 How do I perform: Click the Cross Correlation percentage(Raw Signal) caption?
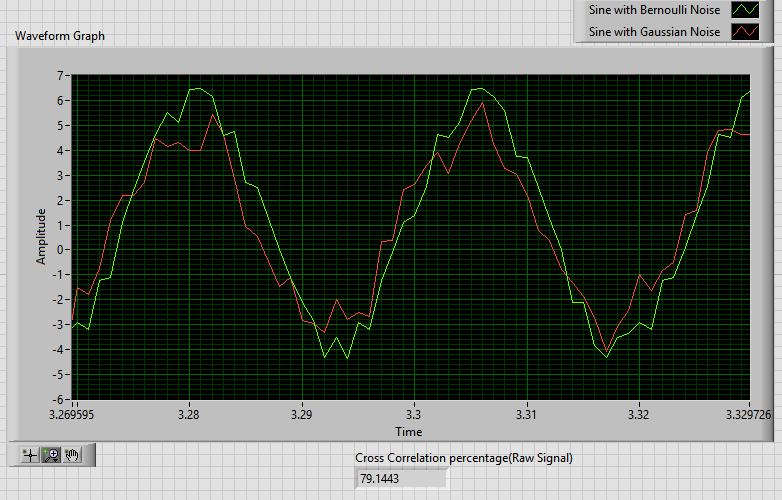pos(464,458)
